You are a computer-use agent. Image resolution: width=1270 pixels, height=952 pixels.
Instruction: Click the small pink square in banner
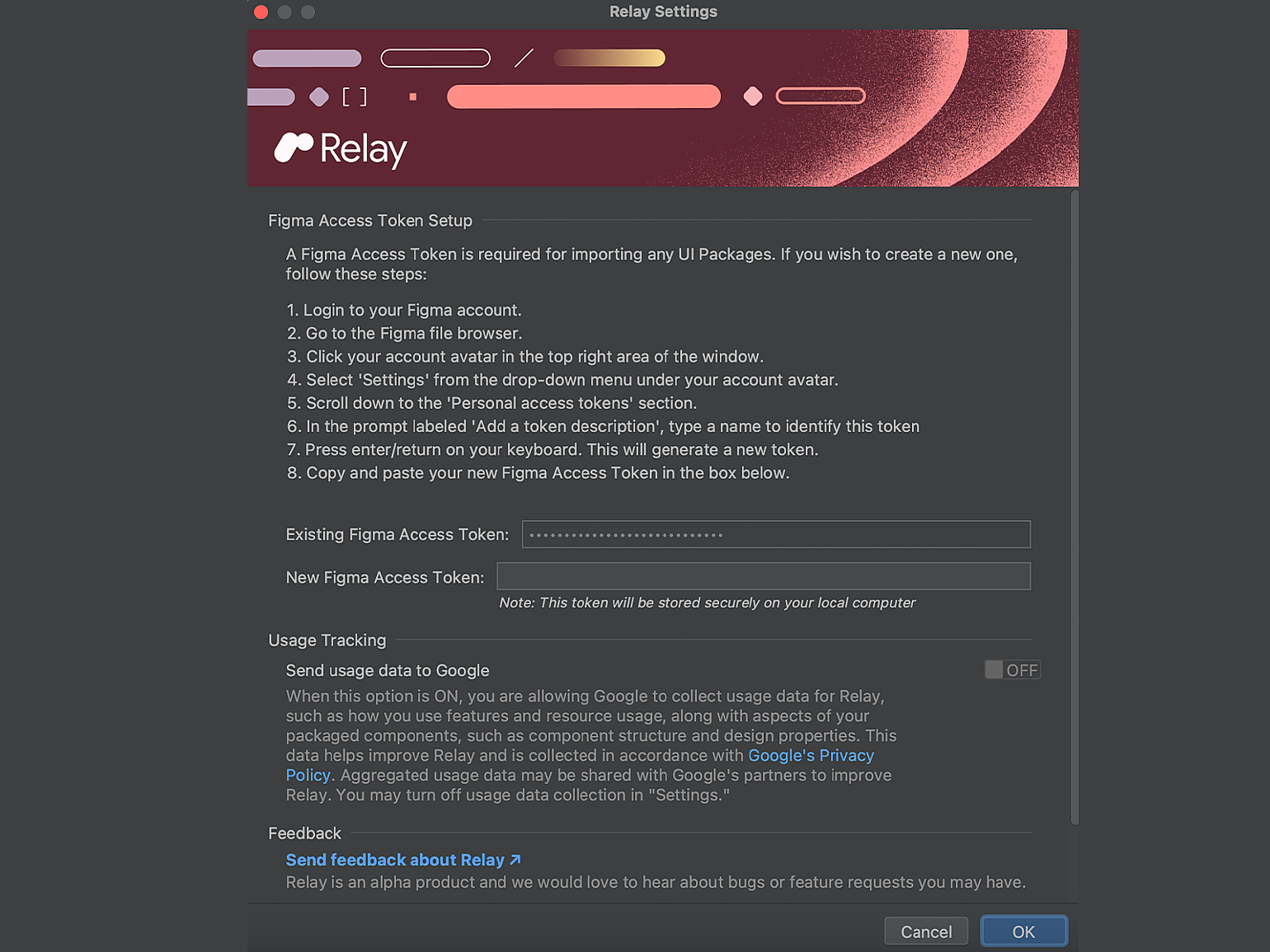pos(413,97)
